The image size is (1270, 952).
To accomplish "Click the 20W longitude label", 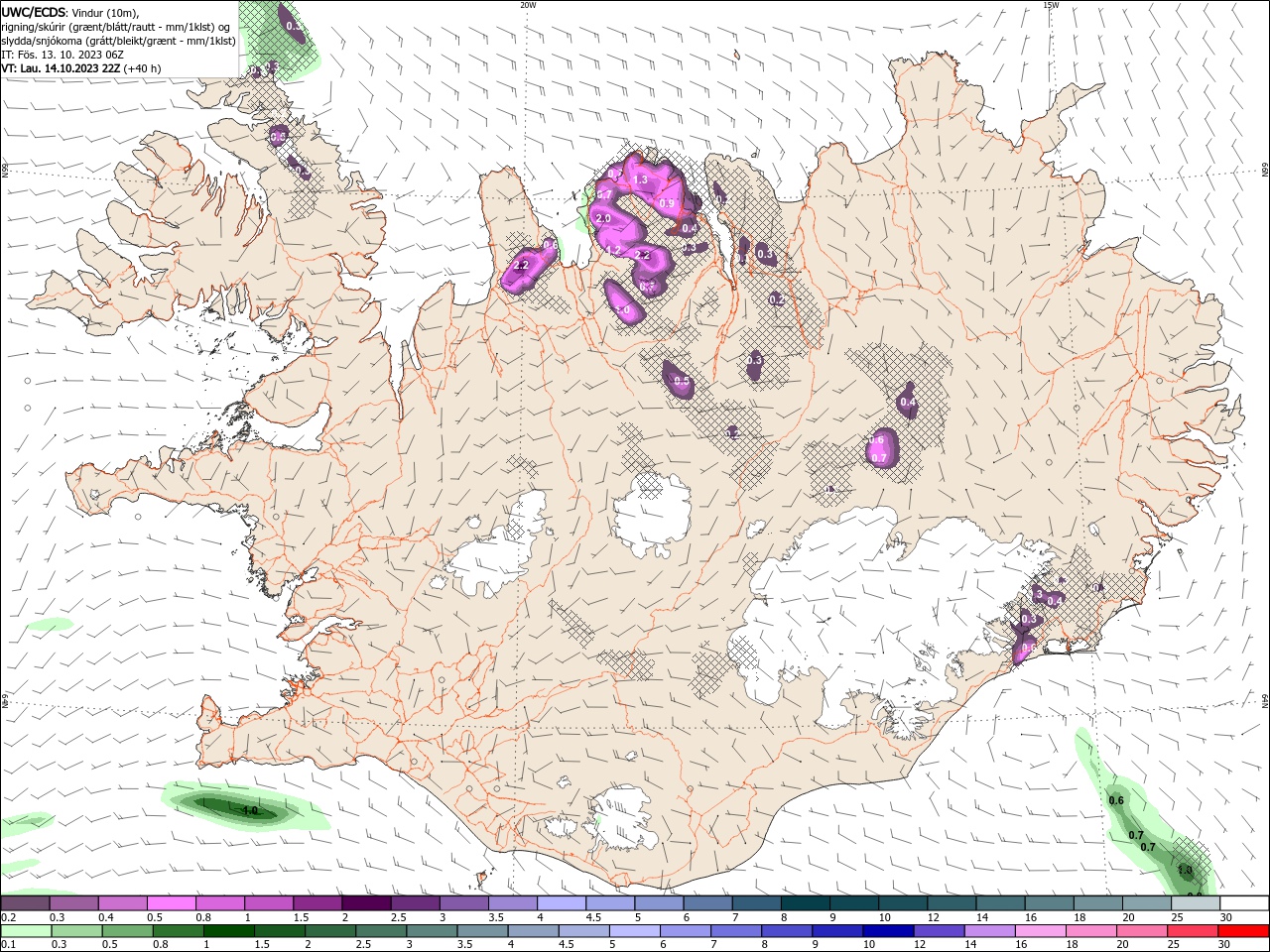I will click(528, 5).
